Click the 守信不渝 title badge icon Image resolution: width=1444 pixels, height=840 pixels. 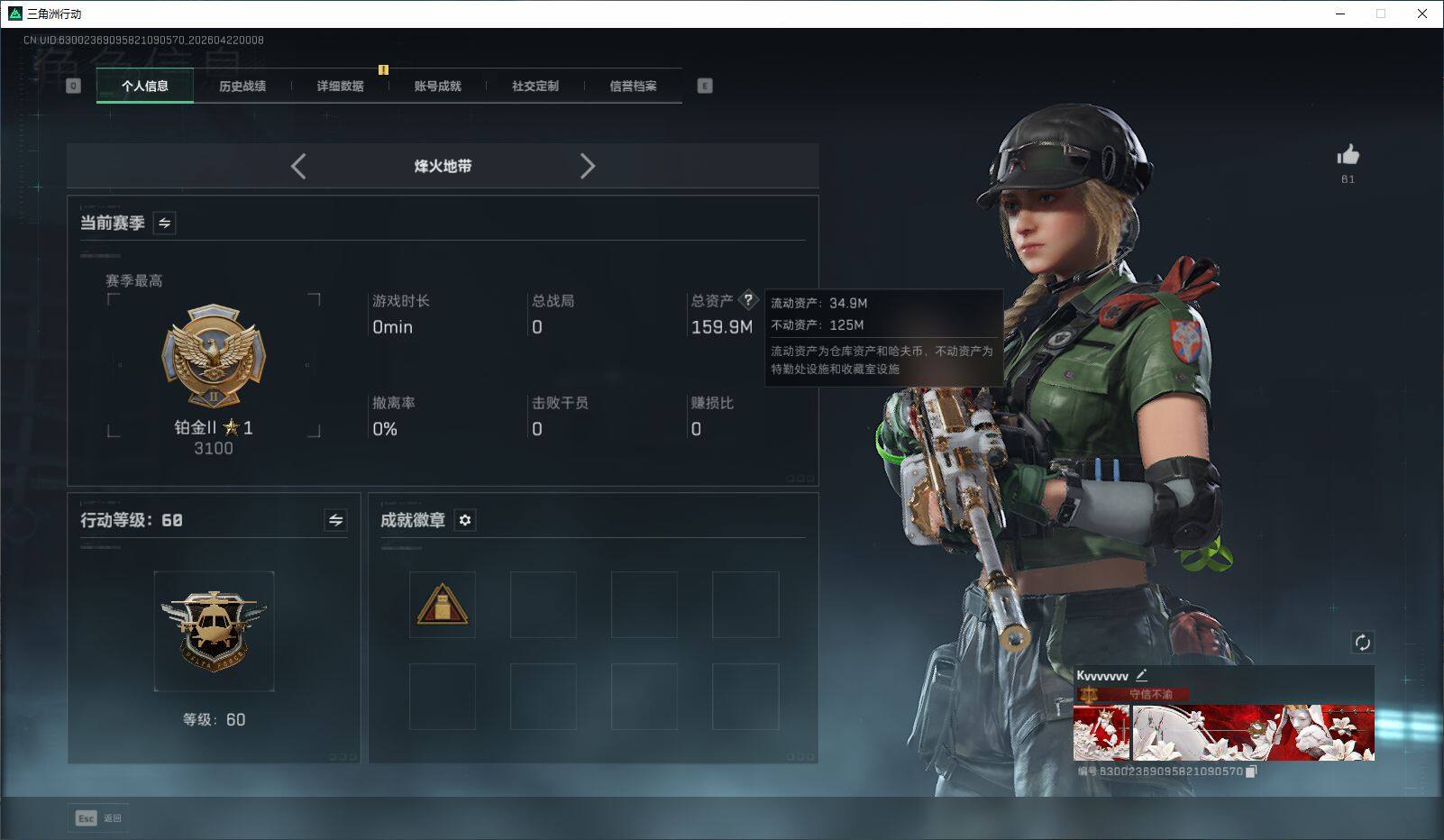tap(1087, 693)
